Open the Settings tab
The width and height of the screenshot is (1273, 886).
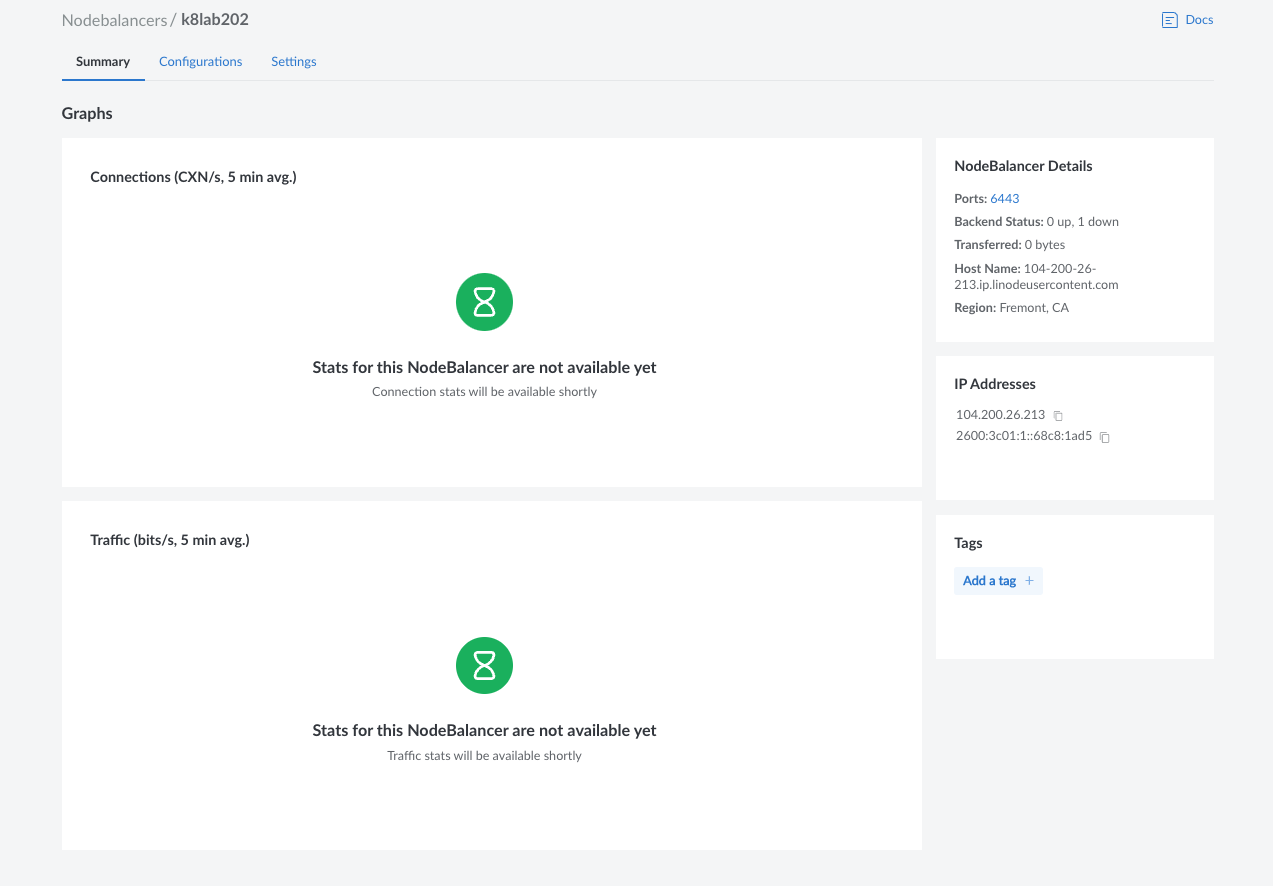coord(294,62)
